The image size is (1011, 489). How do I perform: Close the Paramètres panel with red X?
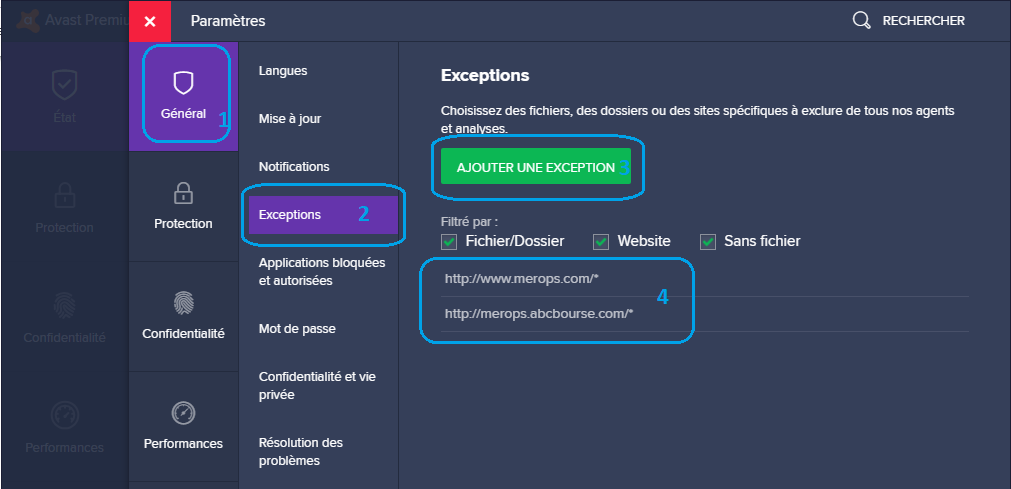(150, 21)
